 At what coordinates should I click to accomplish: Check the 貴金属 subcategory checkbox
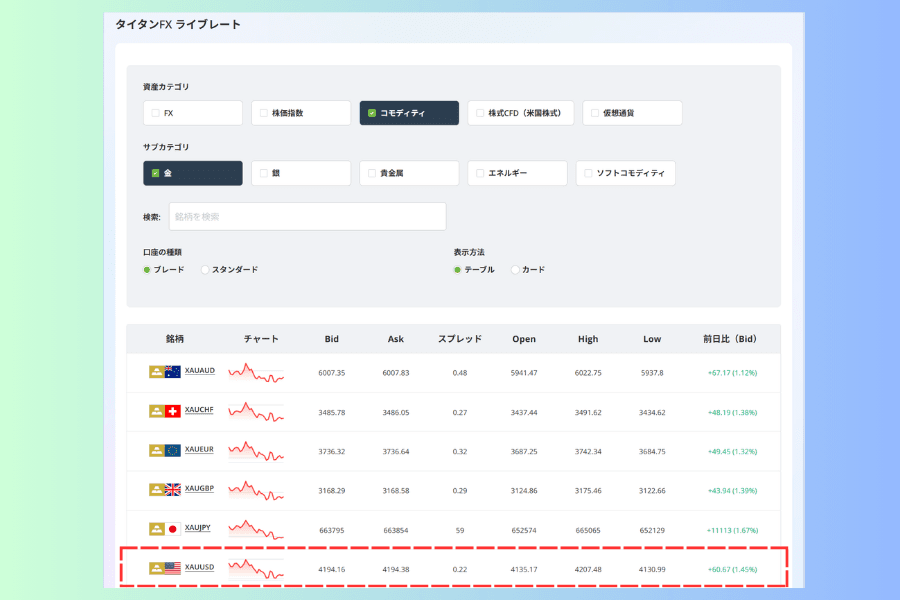pyautogui.click(x=372, y=173)
